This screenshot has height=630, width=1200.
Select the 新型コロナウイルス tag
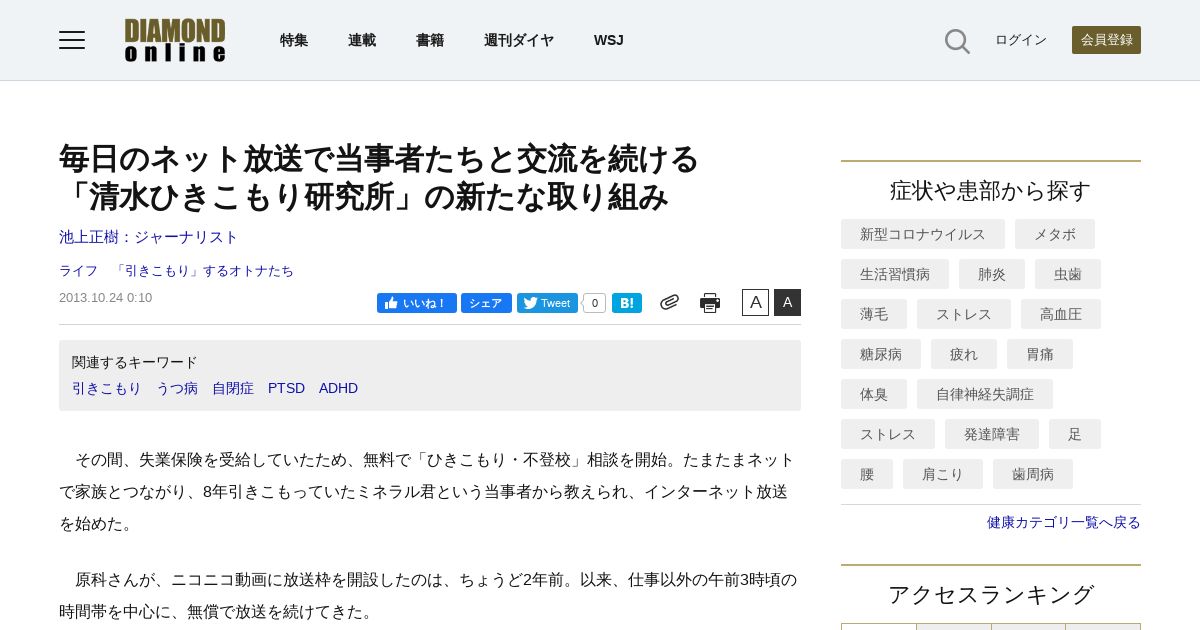[923, 234]
